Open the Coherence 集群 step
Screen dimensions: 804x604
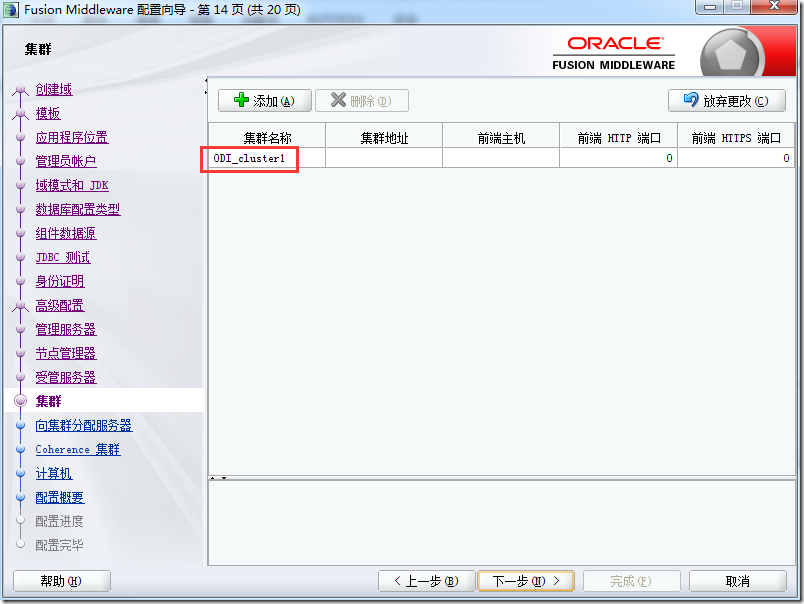[x=78, y=450]
